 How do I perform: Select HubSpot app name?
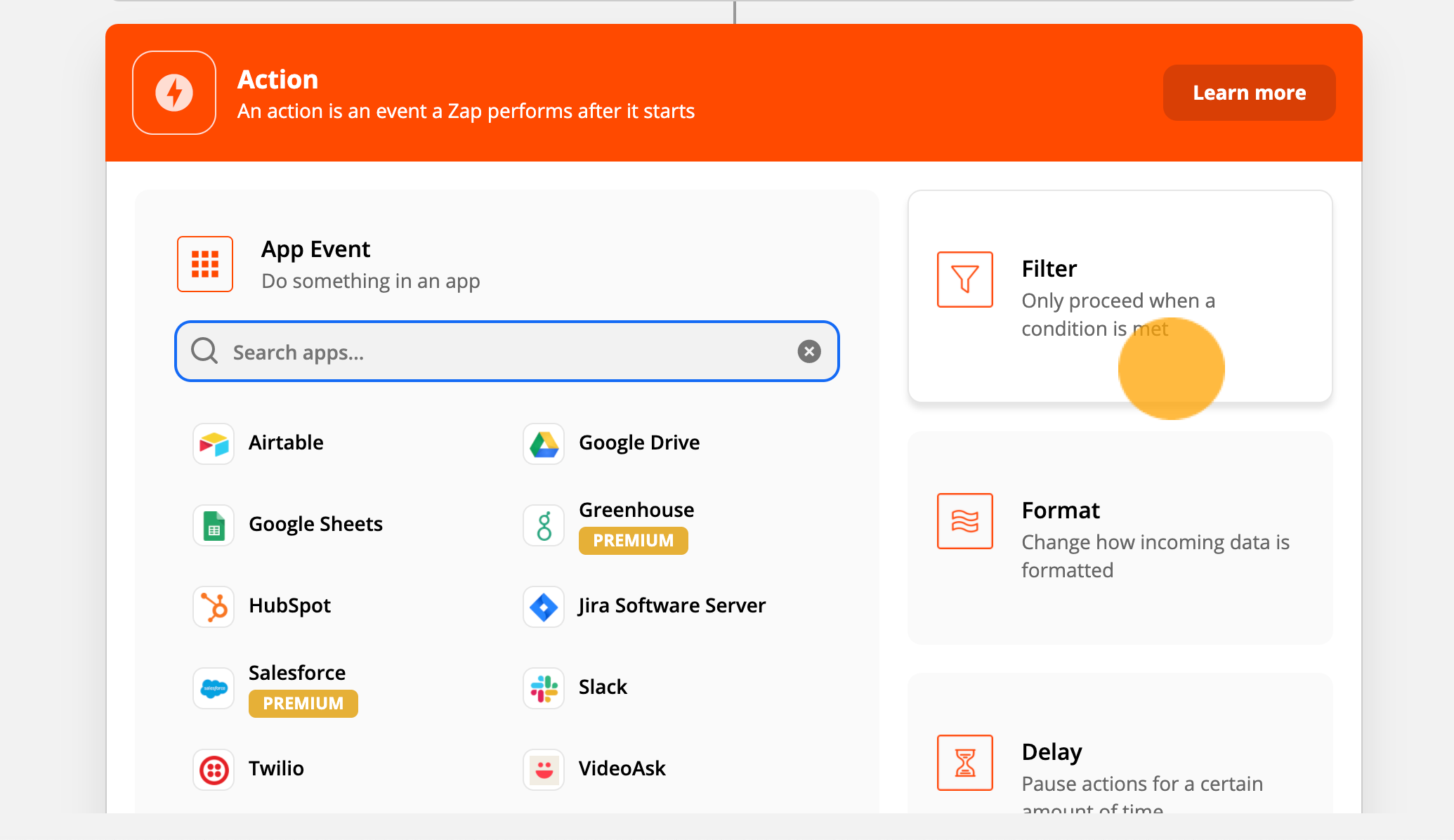[289, 605]
